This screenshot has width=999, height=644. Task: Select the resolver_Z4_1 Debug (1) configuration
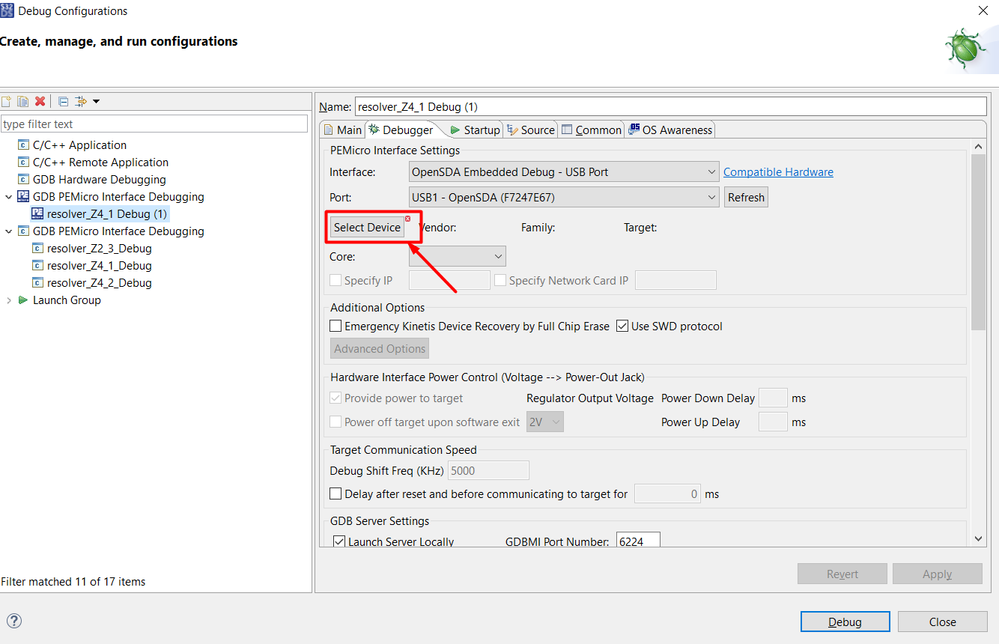tap(107, 214)
